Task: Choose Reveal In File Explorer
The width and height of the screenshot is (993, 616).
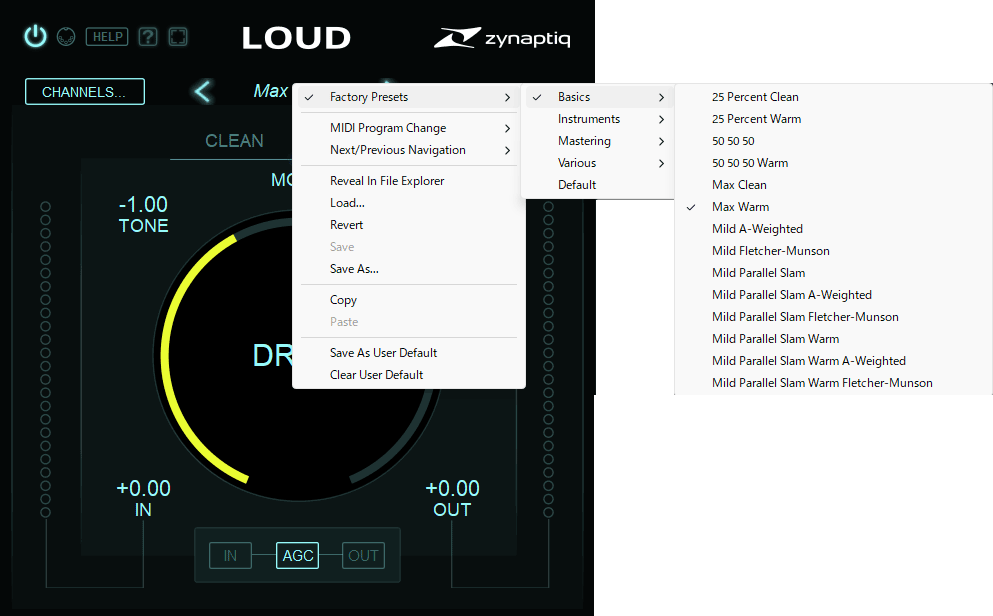Action: pos(409,181)
